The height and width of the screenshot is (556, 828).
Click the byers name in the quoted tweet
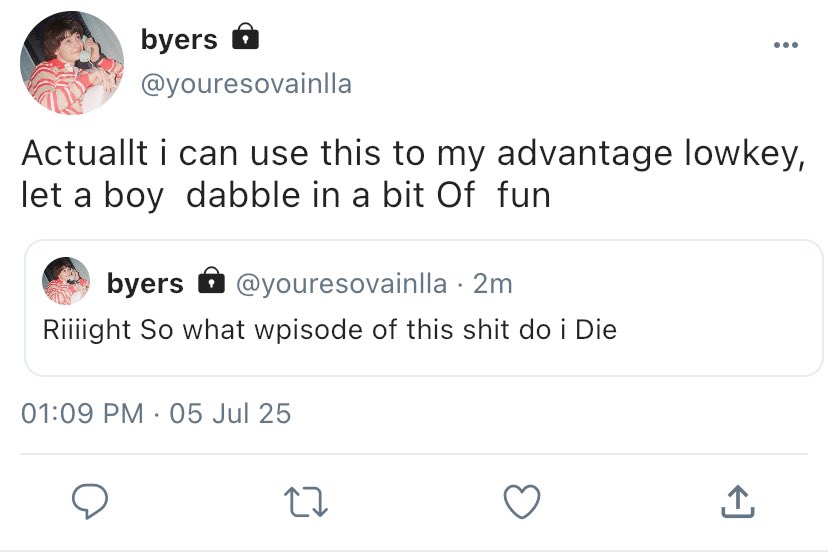(145, 284)
